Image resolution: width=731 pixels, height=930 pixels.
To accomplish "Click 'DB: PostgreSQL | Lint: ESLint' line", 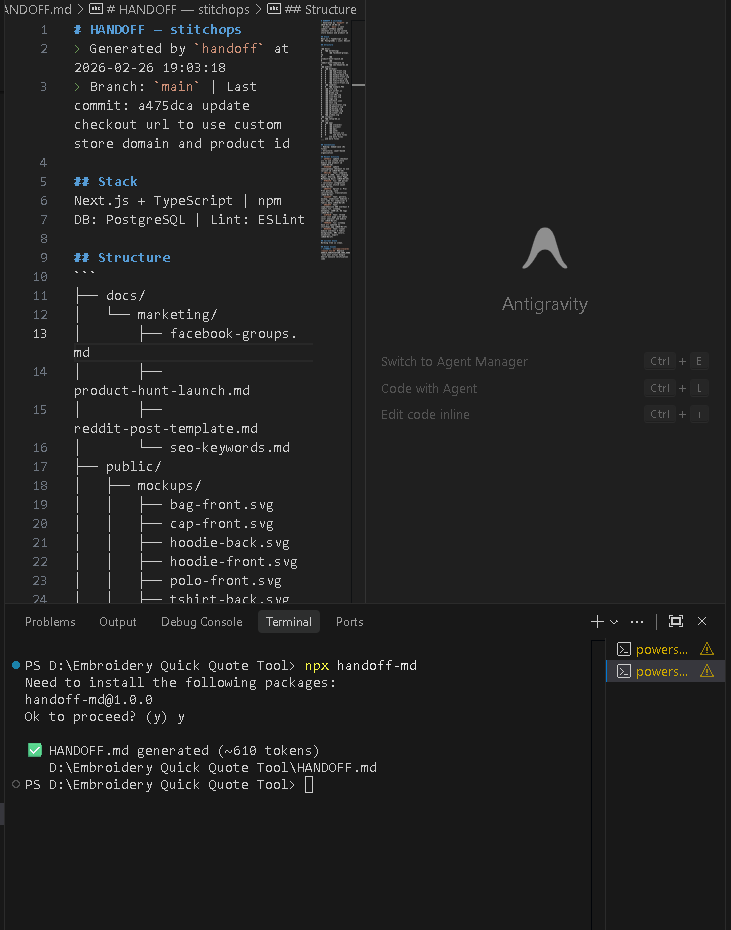I will click(x=189, y=219).
